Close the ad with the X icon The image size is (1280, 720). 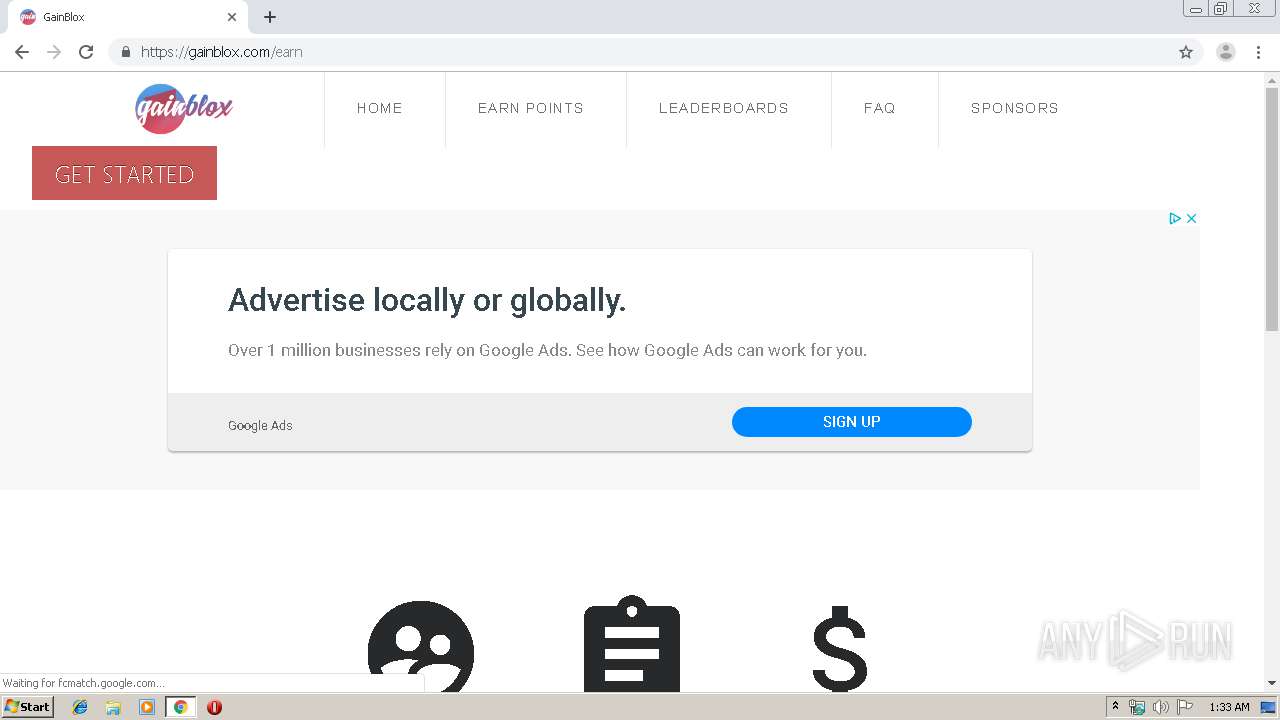(x=1191, y=218)
